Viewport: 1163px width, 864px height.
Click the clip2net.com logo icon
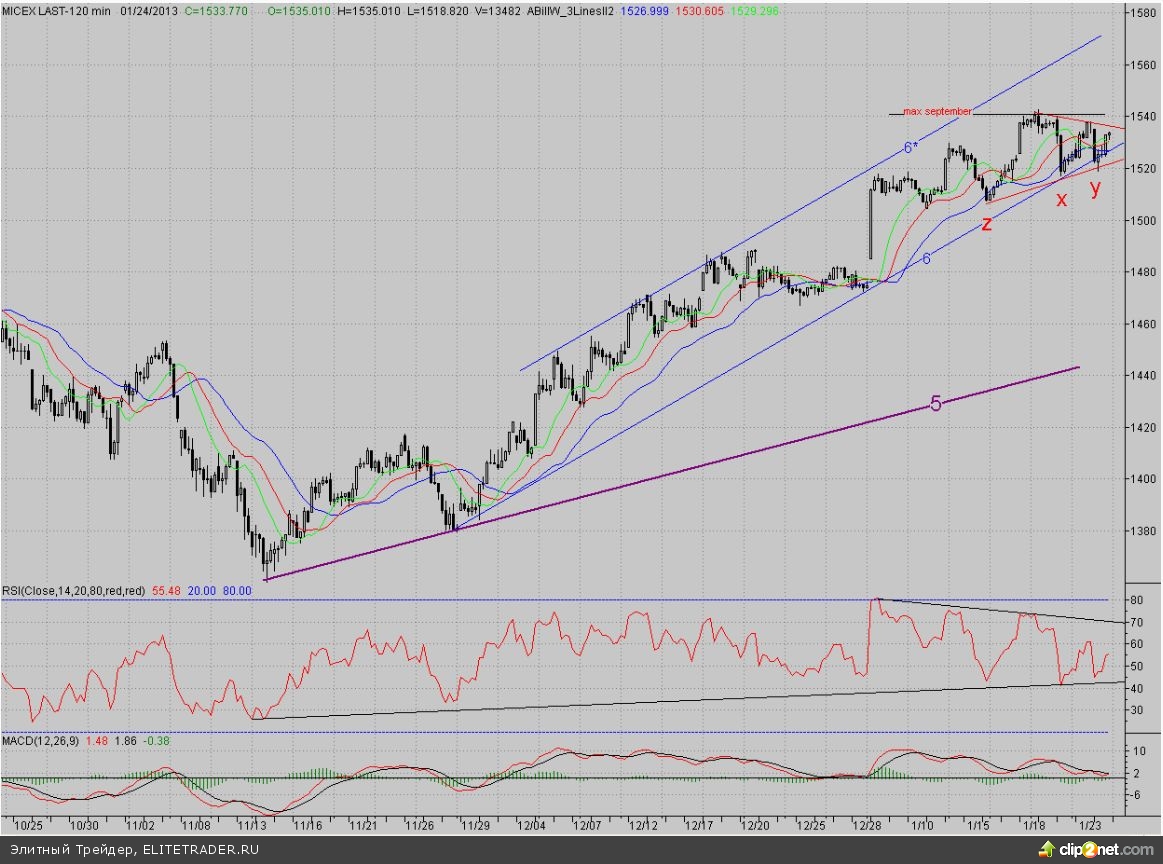click(1048, 849)
